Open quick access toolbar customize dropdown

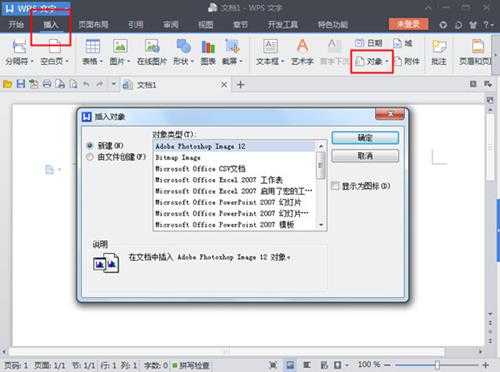click(114, 84)
